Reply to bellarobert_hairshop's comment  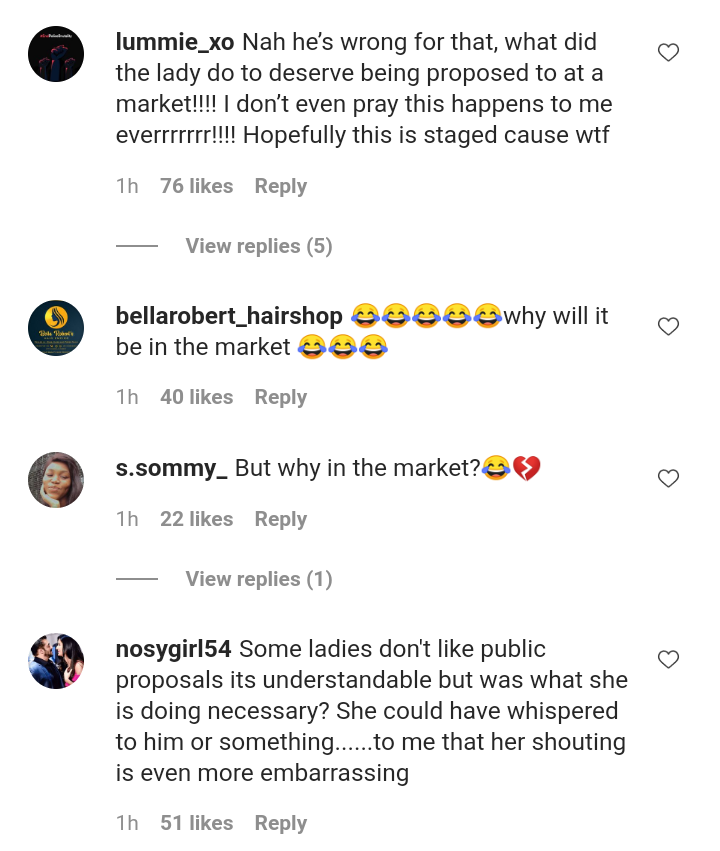point(280,397)
